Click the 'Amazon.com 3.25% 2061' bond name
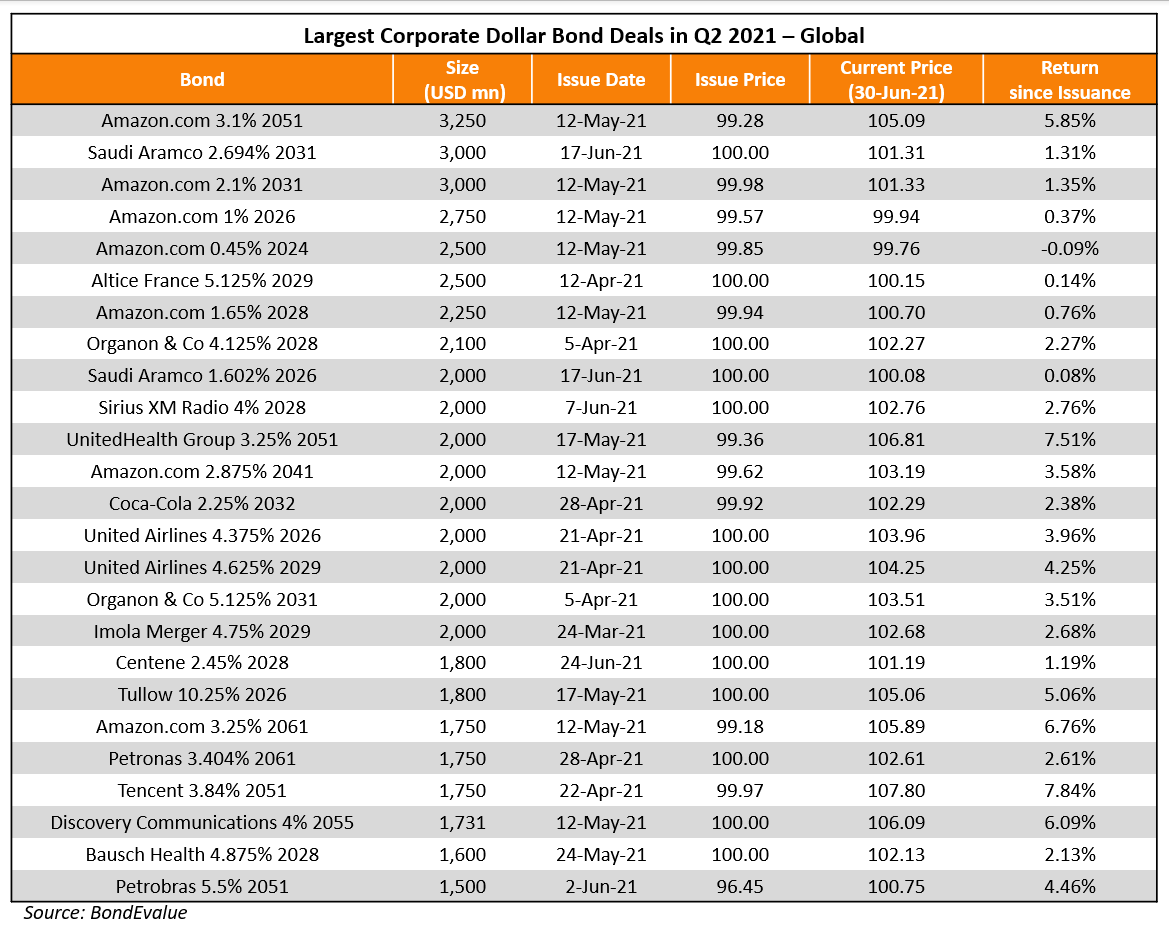The height and width of the screenshot is (926, 1169). pyautogui.click(x=202, y=727)
